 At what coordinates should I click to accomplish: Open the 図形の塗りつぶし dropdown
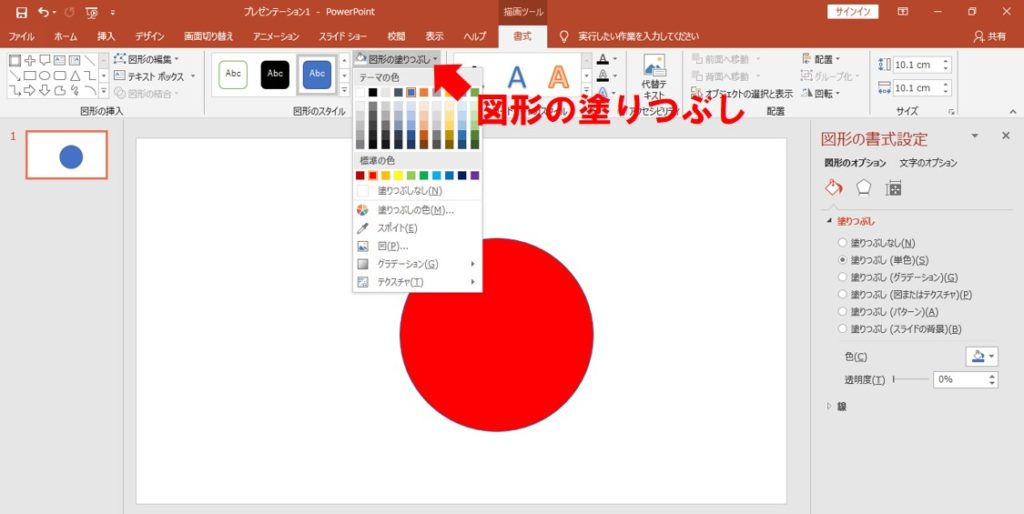(397, 59)
